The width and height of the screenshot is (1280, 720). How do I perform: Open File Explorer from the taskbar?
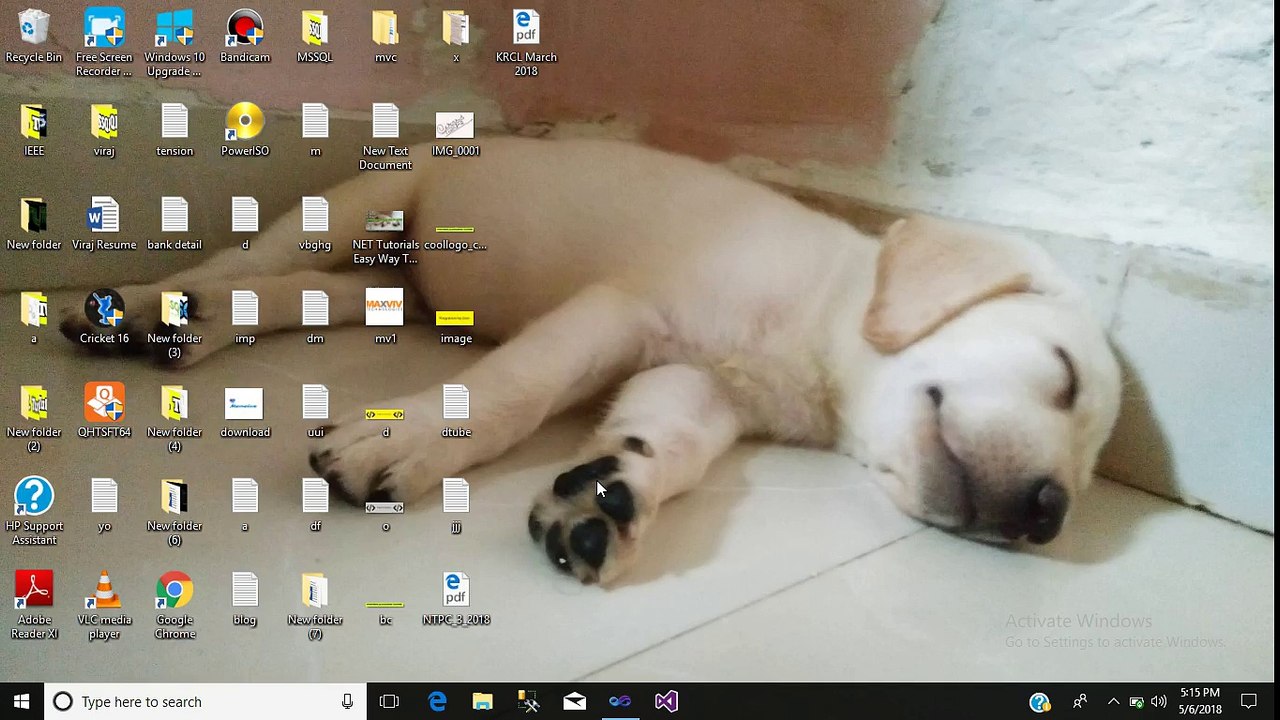tap(483, 702)
